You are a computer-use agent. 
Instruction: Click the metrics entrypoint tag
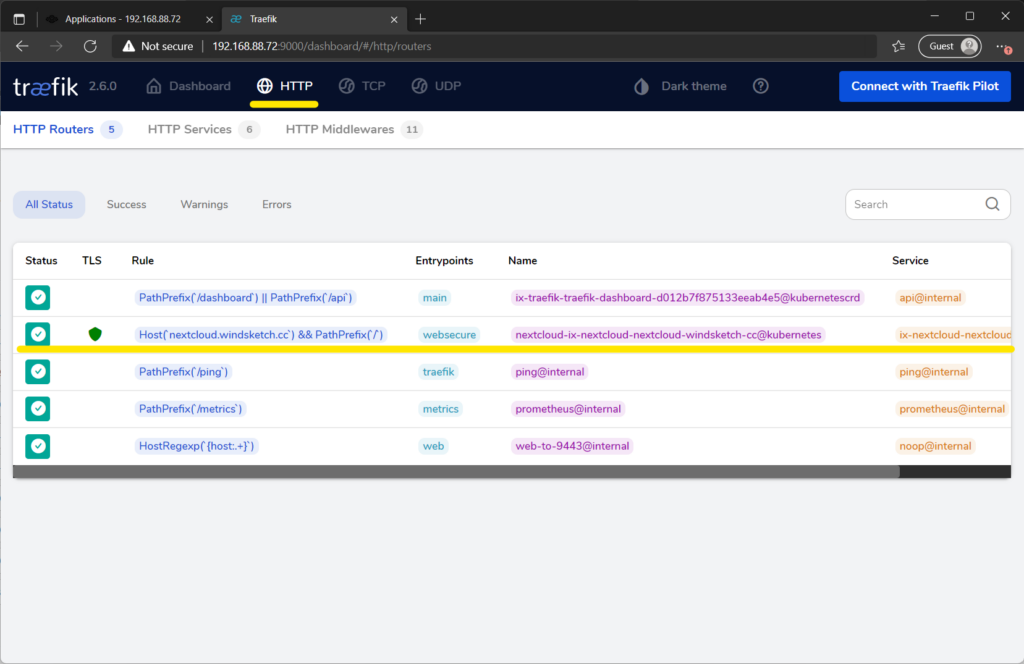coord(440,409)
